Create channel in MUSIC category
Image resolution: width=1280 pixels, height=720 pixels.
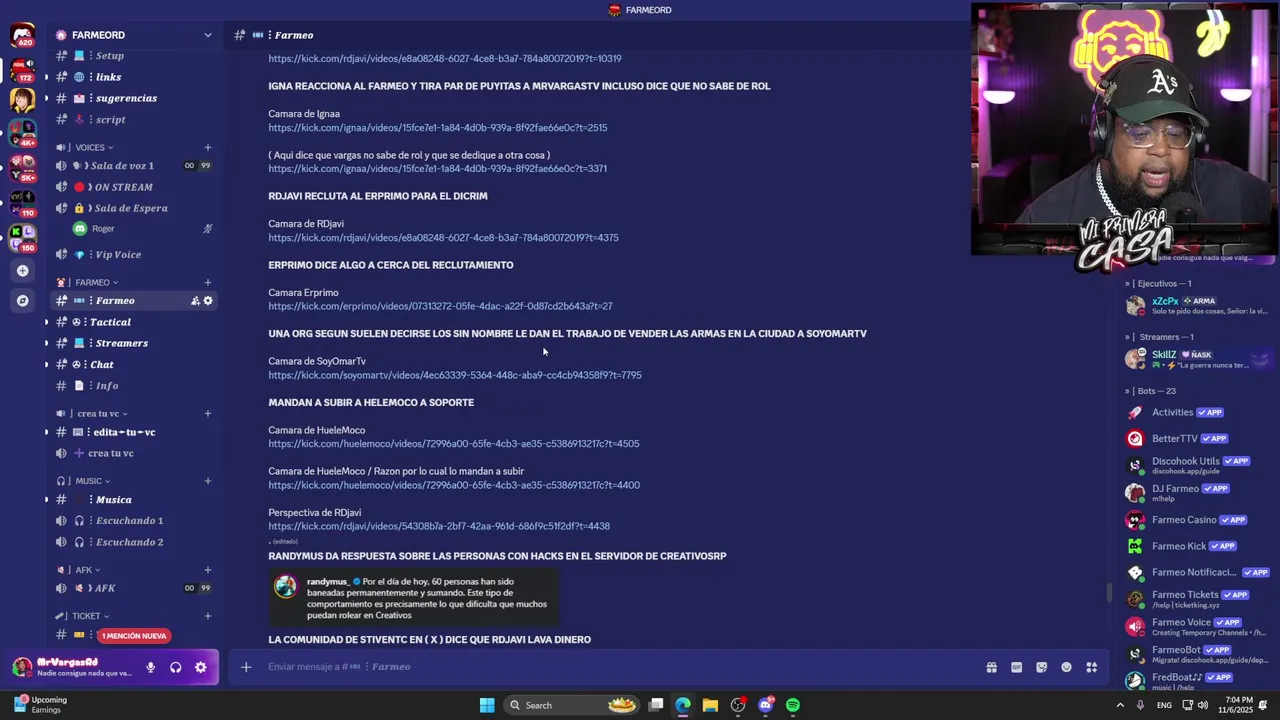click(208, 480)
